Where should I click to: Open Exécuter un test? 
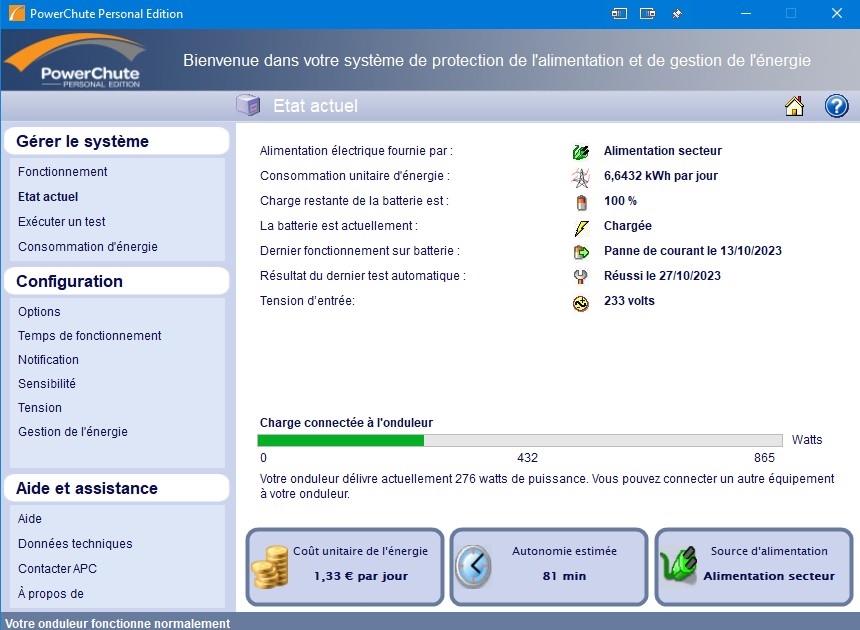61,222
